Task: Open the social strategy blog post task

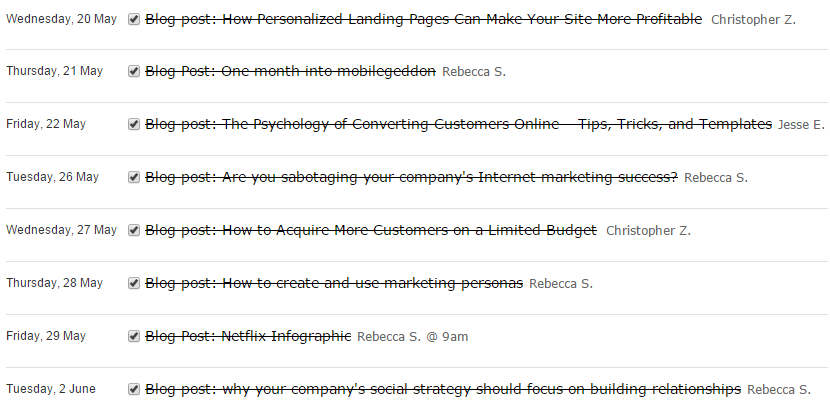Action: pos(442,389)
